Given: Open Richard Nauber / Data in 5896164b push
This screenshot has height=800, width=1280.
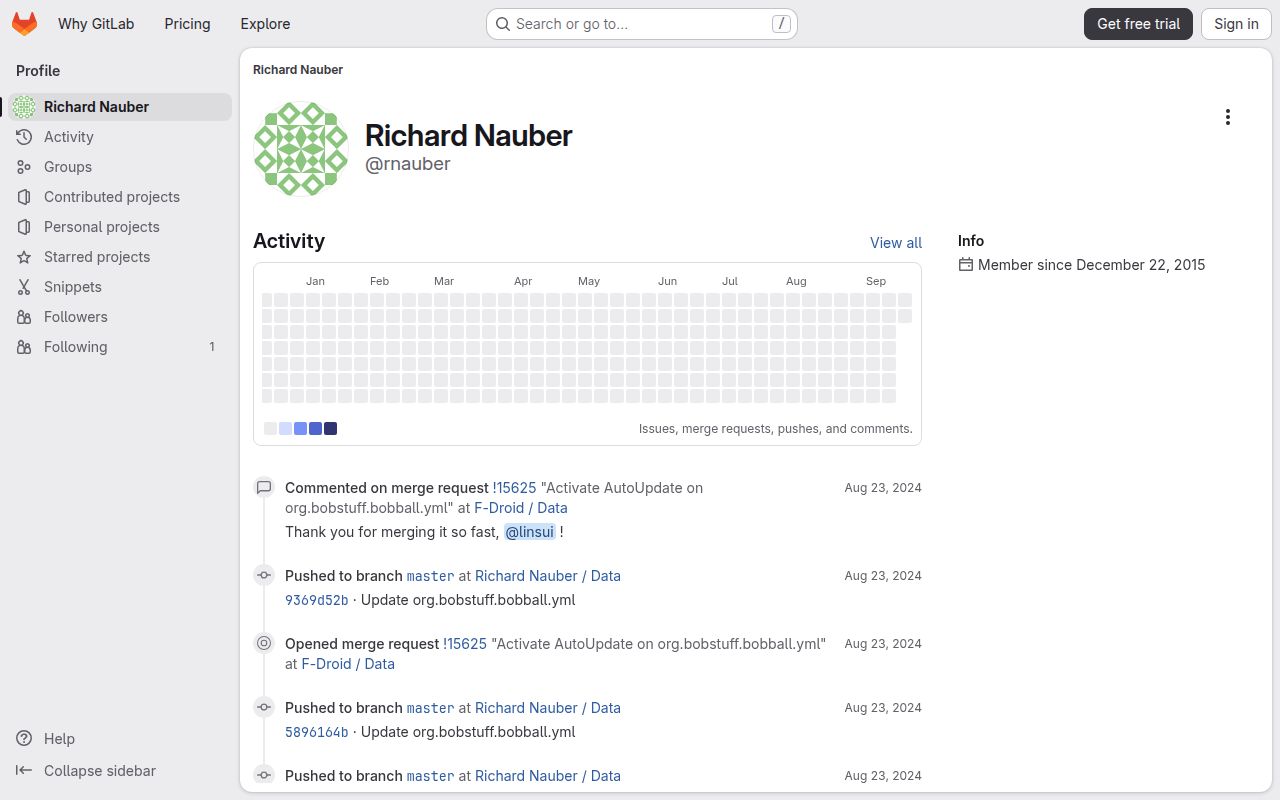Looking at the screenshot, I should click(x=548, y=708).
